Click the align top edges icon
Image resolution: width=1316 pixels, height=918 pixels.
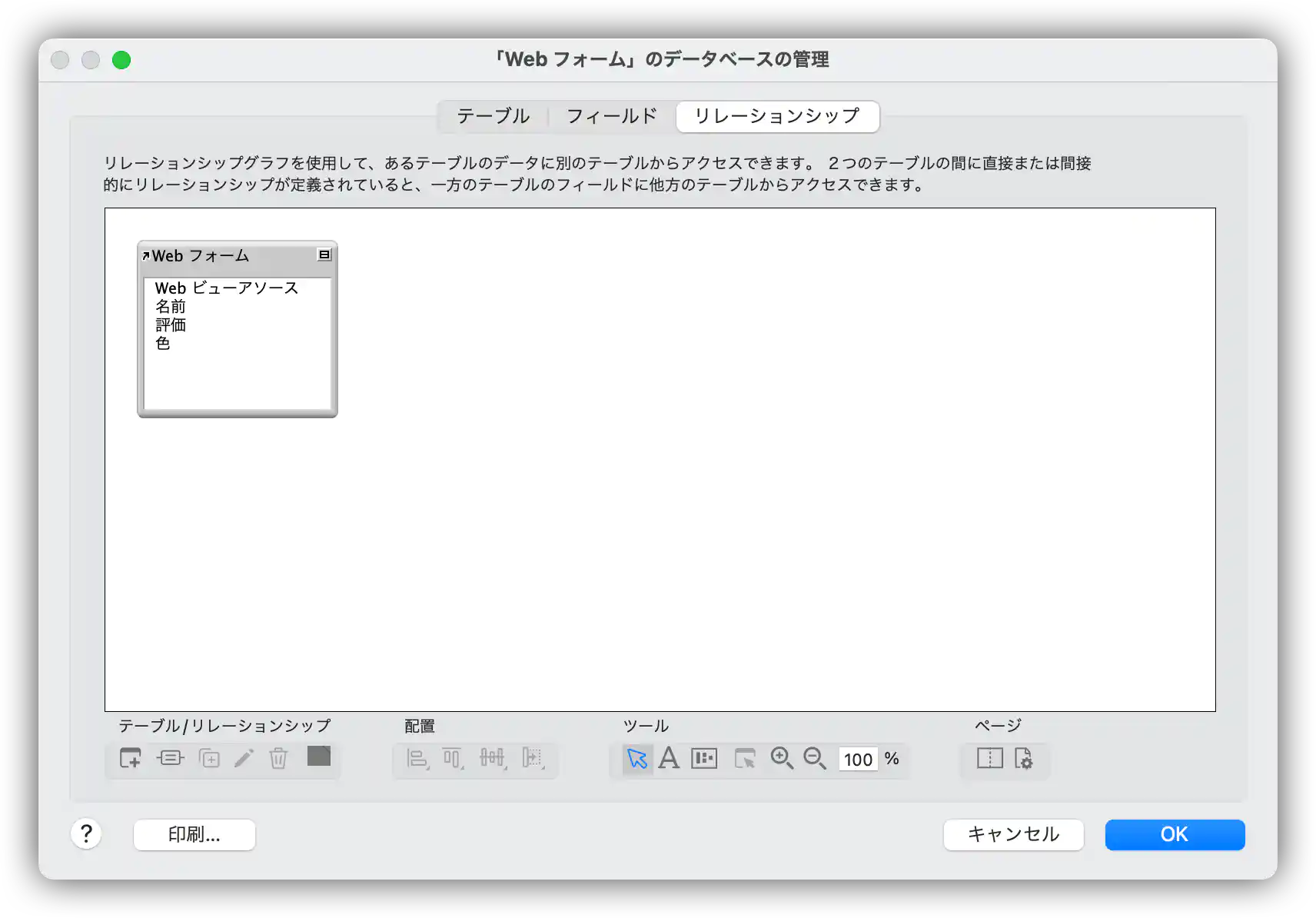pos(454,759)
